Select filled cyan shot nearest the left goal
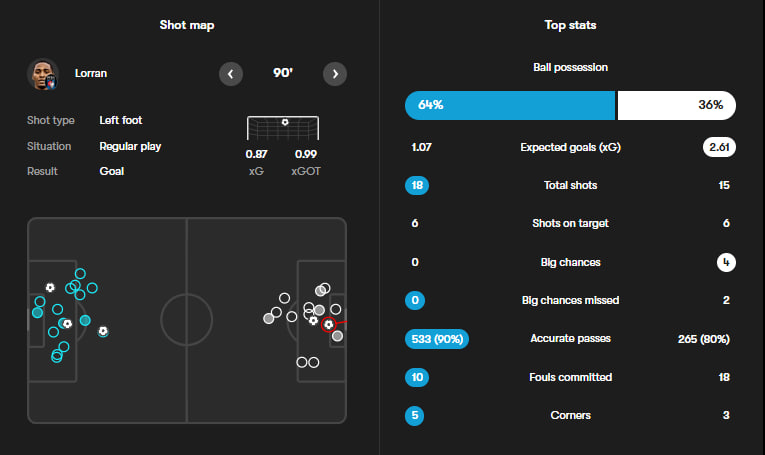The height and width of the screenshot is (455, 765). (x=38, y=312)
